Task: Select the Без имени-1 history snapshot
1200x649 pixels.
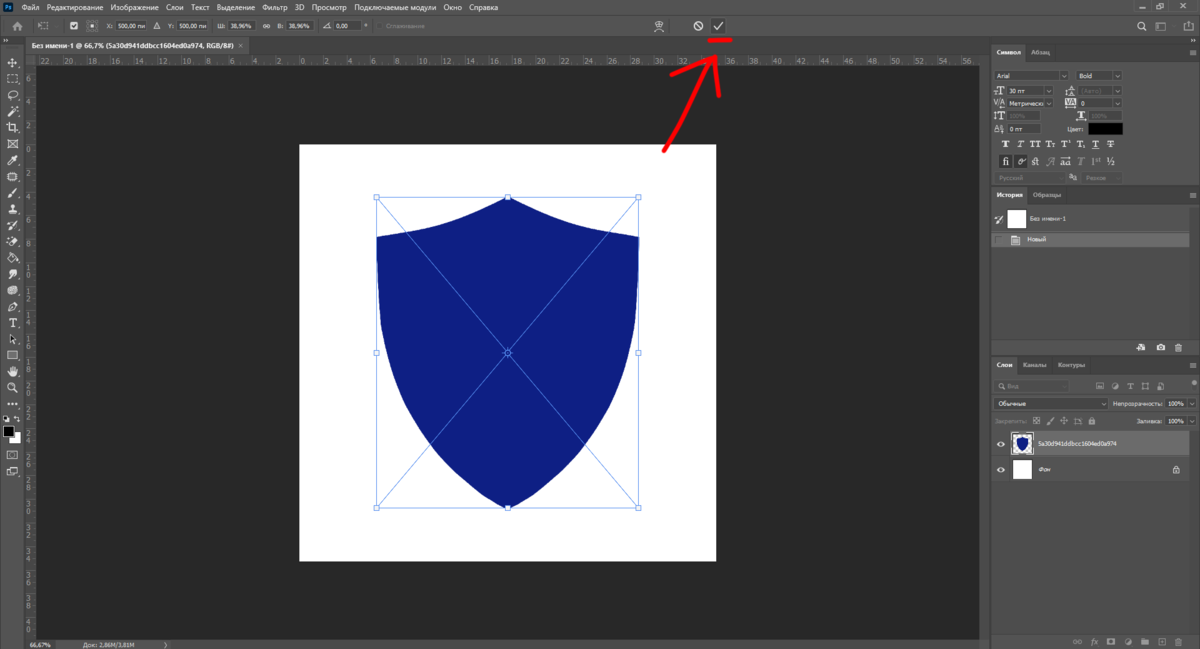Action: pos(1092,219)
